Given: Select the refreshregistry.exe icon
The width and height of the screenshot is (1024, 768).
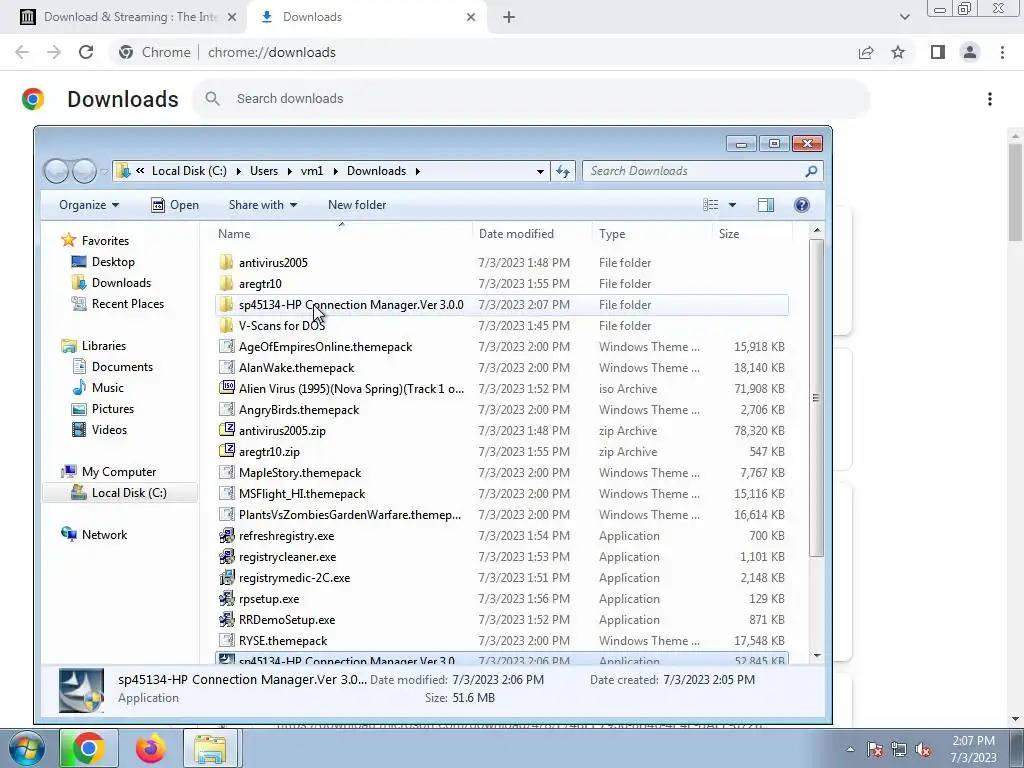Looking at the screenshot, I should (x=227, y=536).
